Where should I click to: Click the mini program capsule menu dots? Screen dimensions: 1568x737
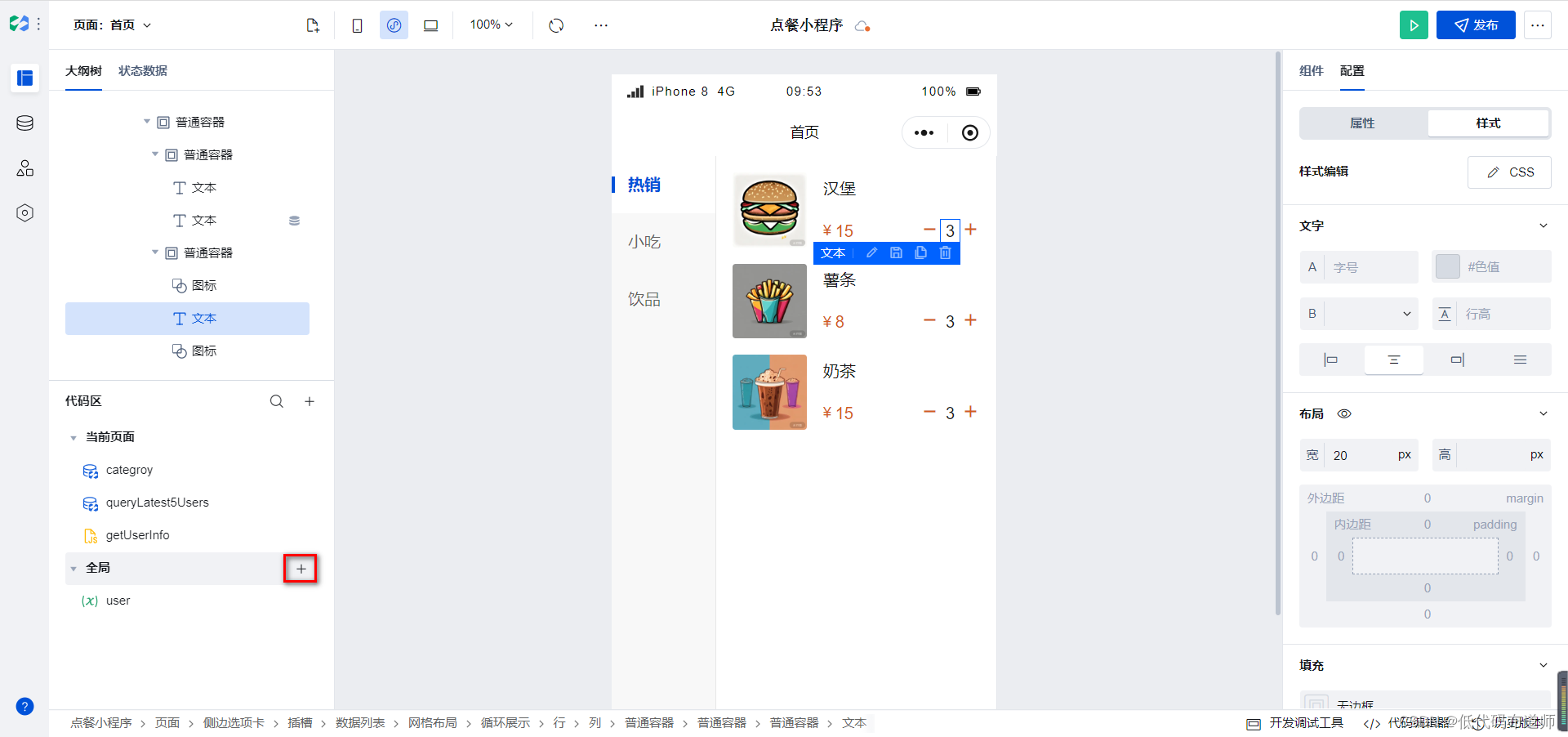point(924,133)
